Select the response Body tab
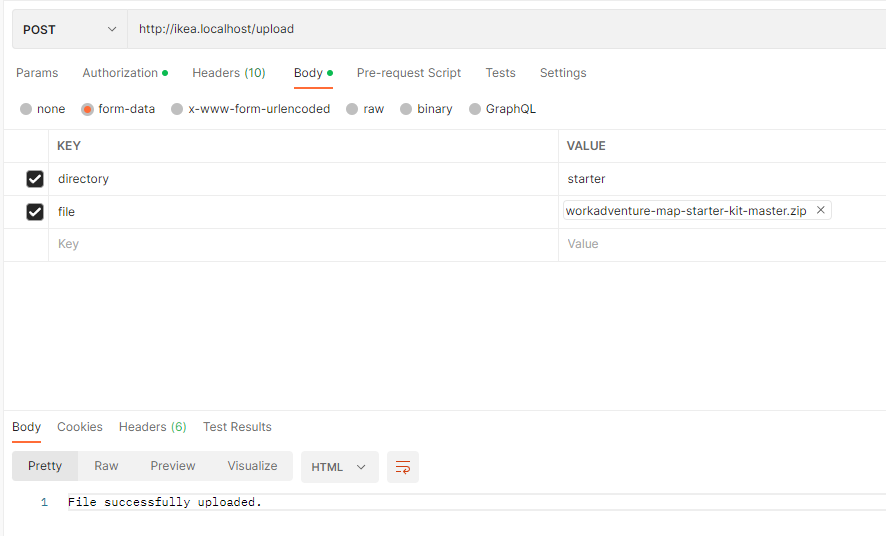886x536 pixels. click(27, 427)
